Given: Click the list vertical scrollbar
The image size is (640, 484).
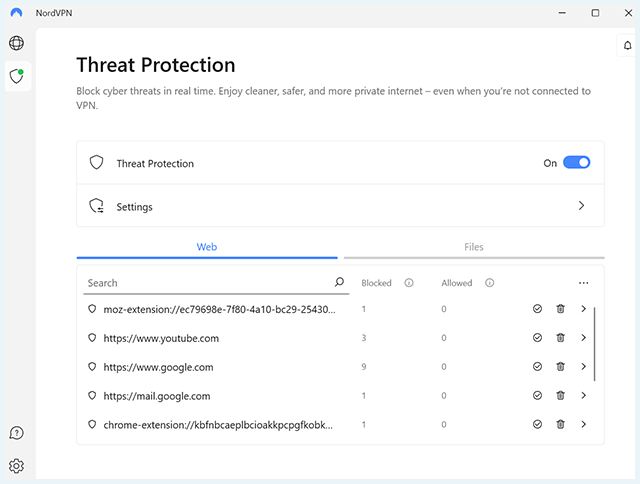Looking at the screenshot, I should (x=594, y=344).
